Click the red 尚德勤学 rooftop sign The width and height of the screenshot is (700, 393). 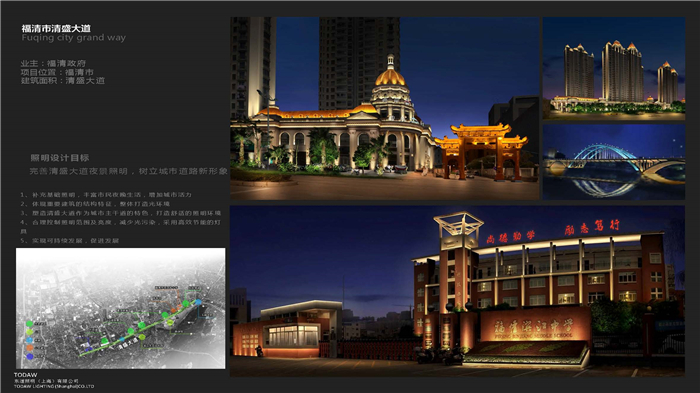(511, 237)
